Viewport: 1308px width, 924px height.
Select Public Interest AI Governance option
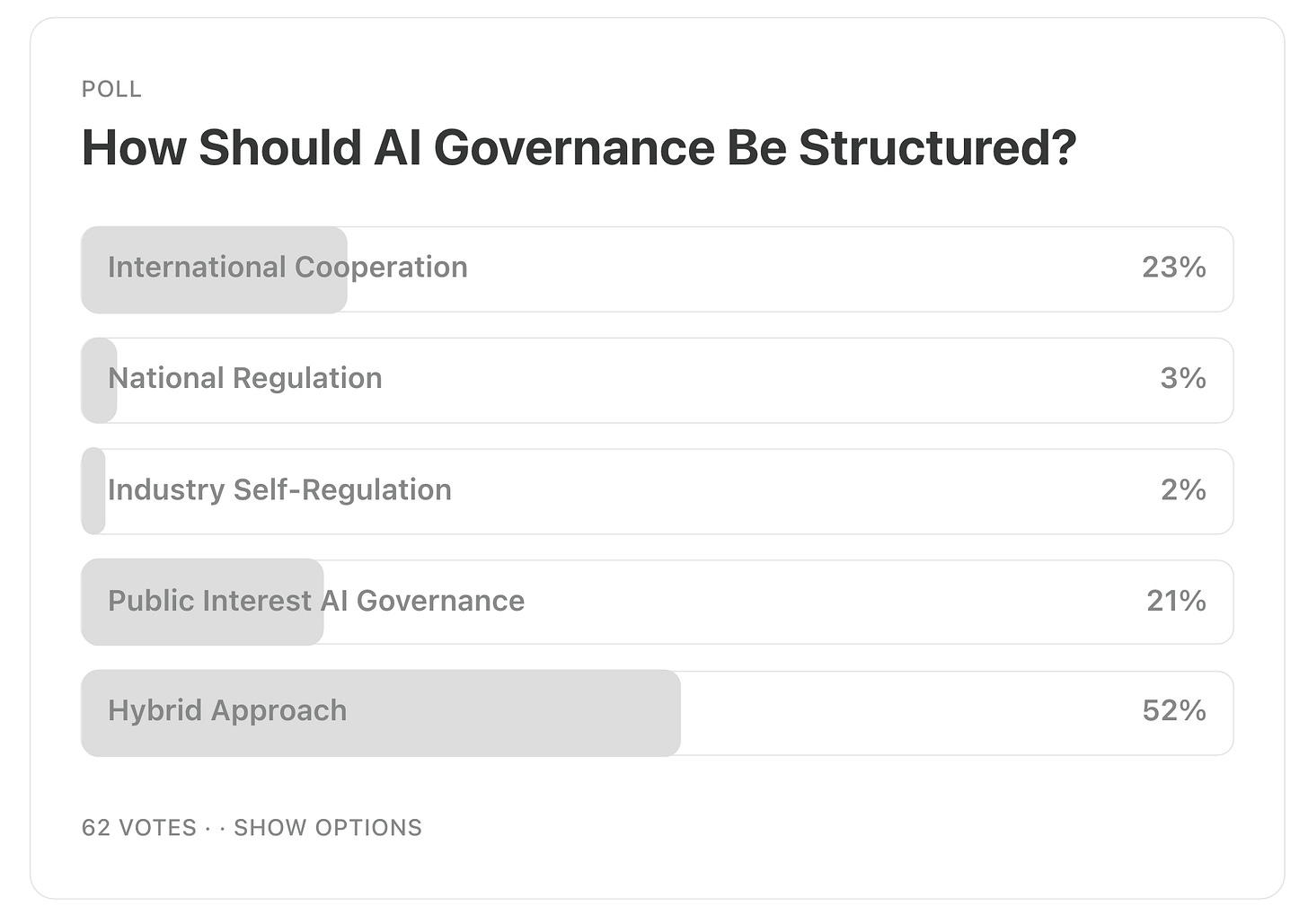pyautogui.click(x=657, y=603)
